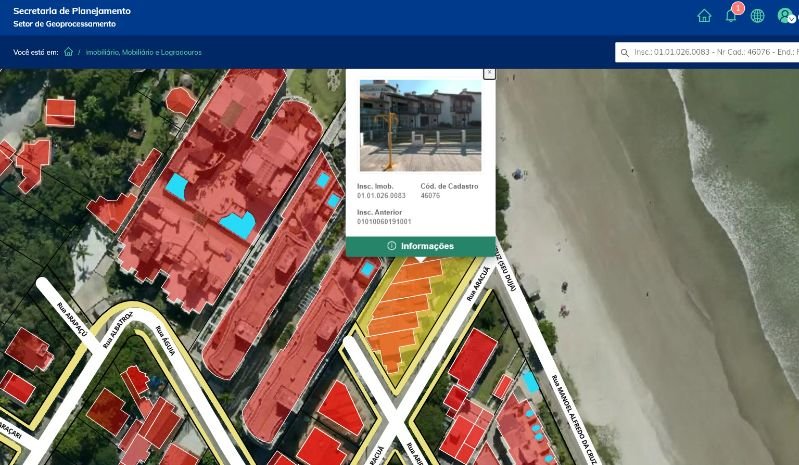
Task: Click the globe language icon
Action: 758,16
